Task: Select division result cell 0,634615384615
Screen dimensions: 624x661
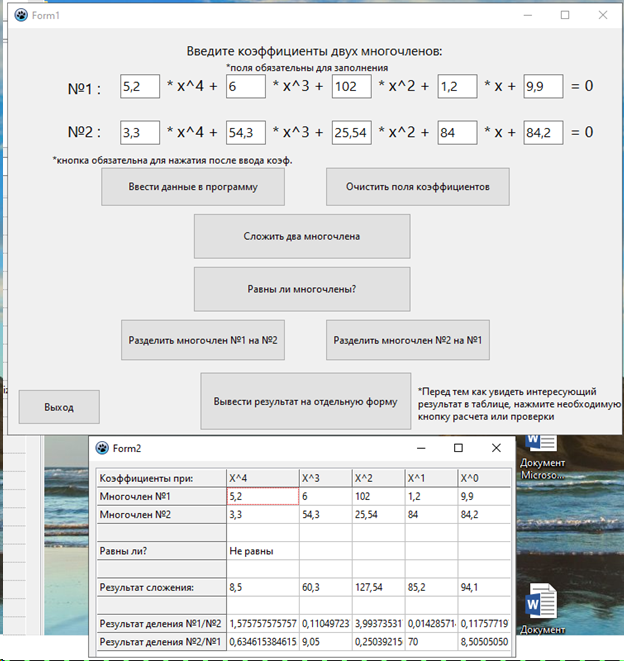Action: (263, 642)
